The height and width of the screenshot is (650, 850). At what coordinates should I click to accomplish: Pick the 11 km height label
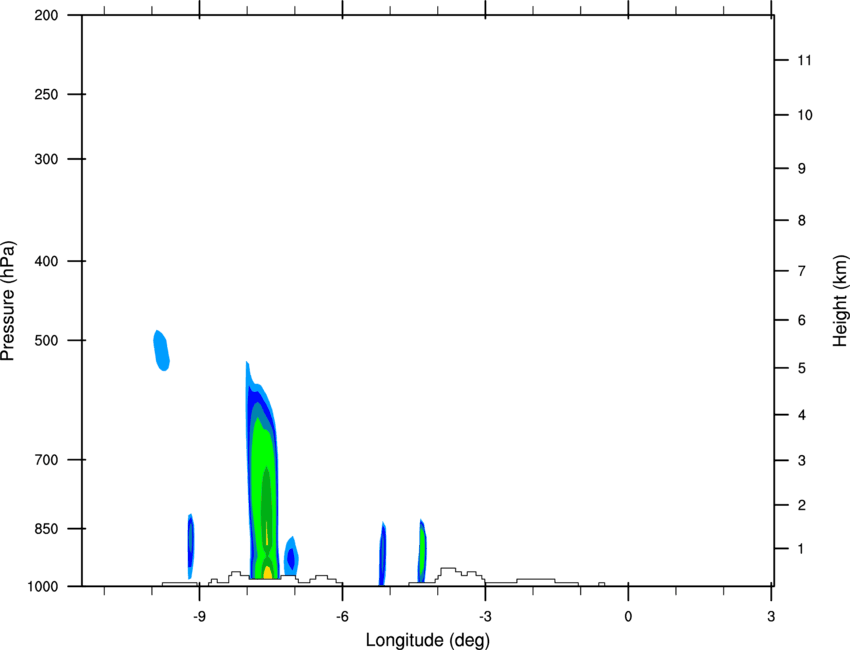click(804, 60)
